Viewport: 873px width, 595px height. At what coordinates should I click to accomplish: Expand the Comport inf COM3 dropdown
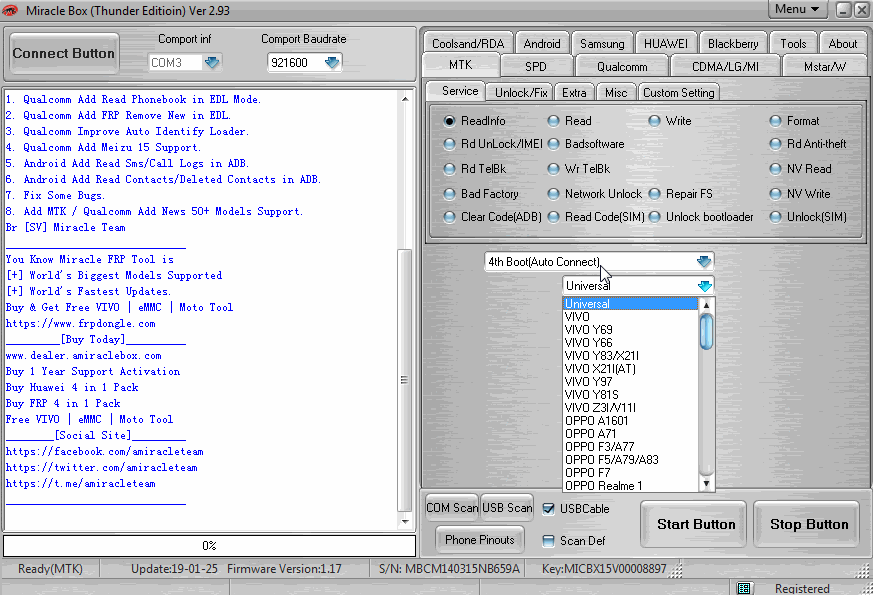[211, 62]
